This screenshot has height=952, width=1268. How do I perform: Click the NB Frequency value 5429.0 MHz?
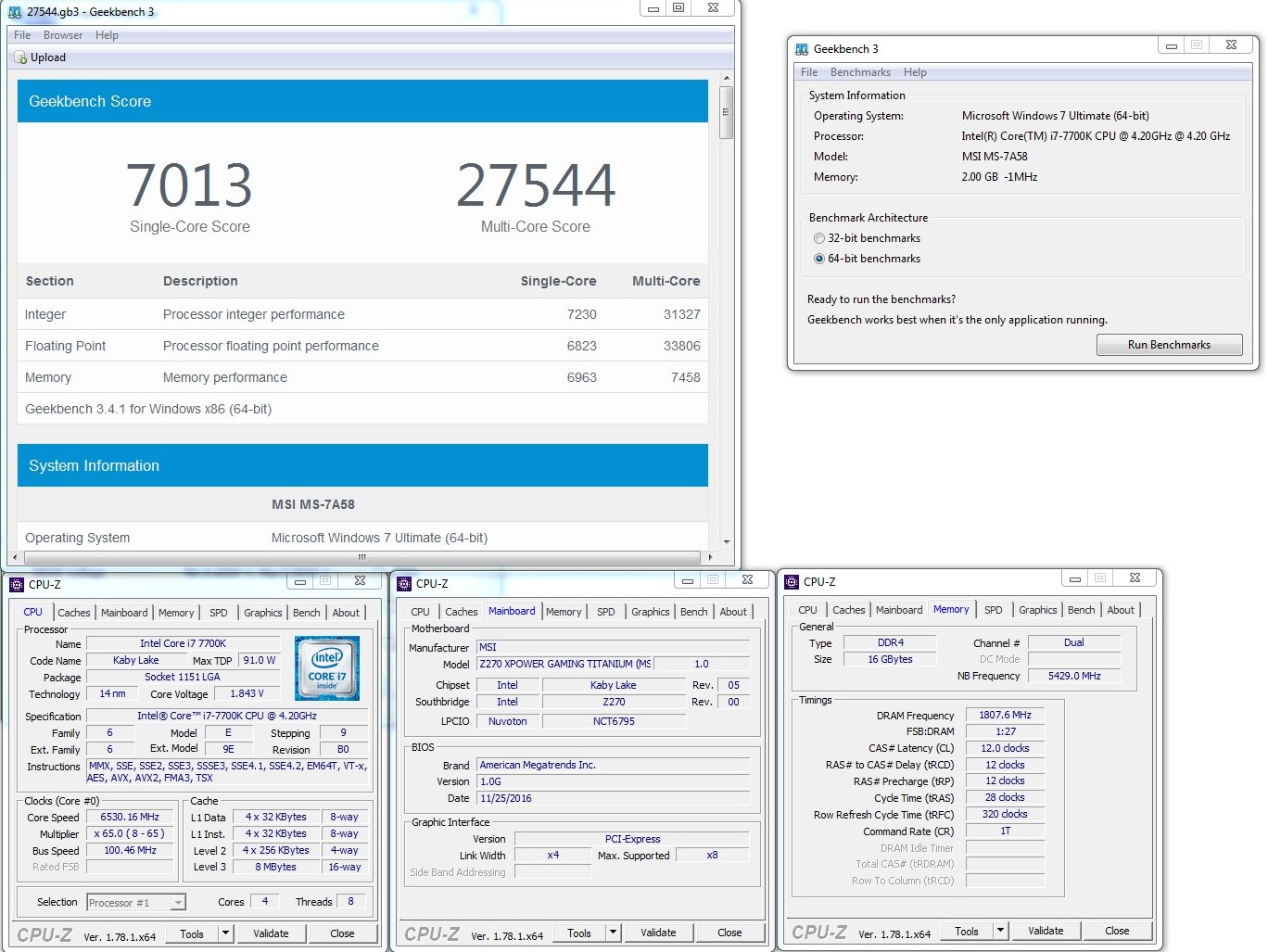(x=1074, y=676)
